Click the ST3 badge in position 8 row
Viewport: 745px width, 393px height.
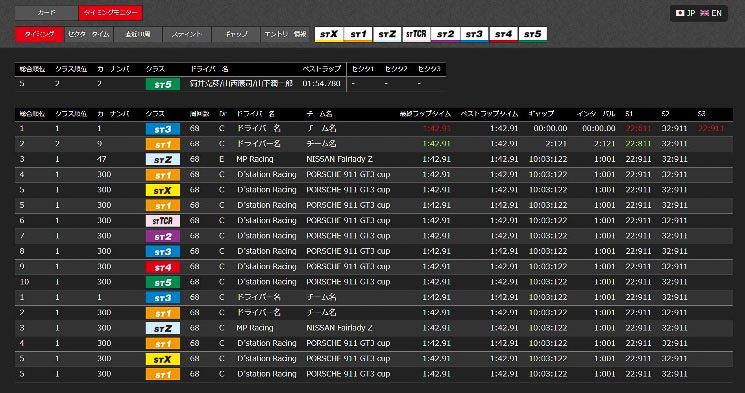coord(163,251)
